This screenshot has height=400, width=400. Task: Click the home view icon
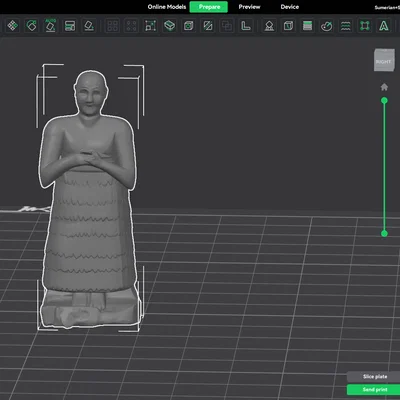tap(384, 87)
